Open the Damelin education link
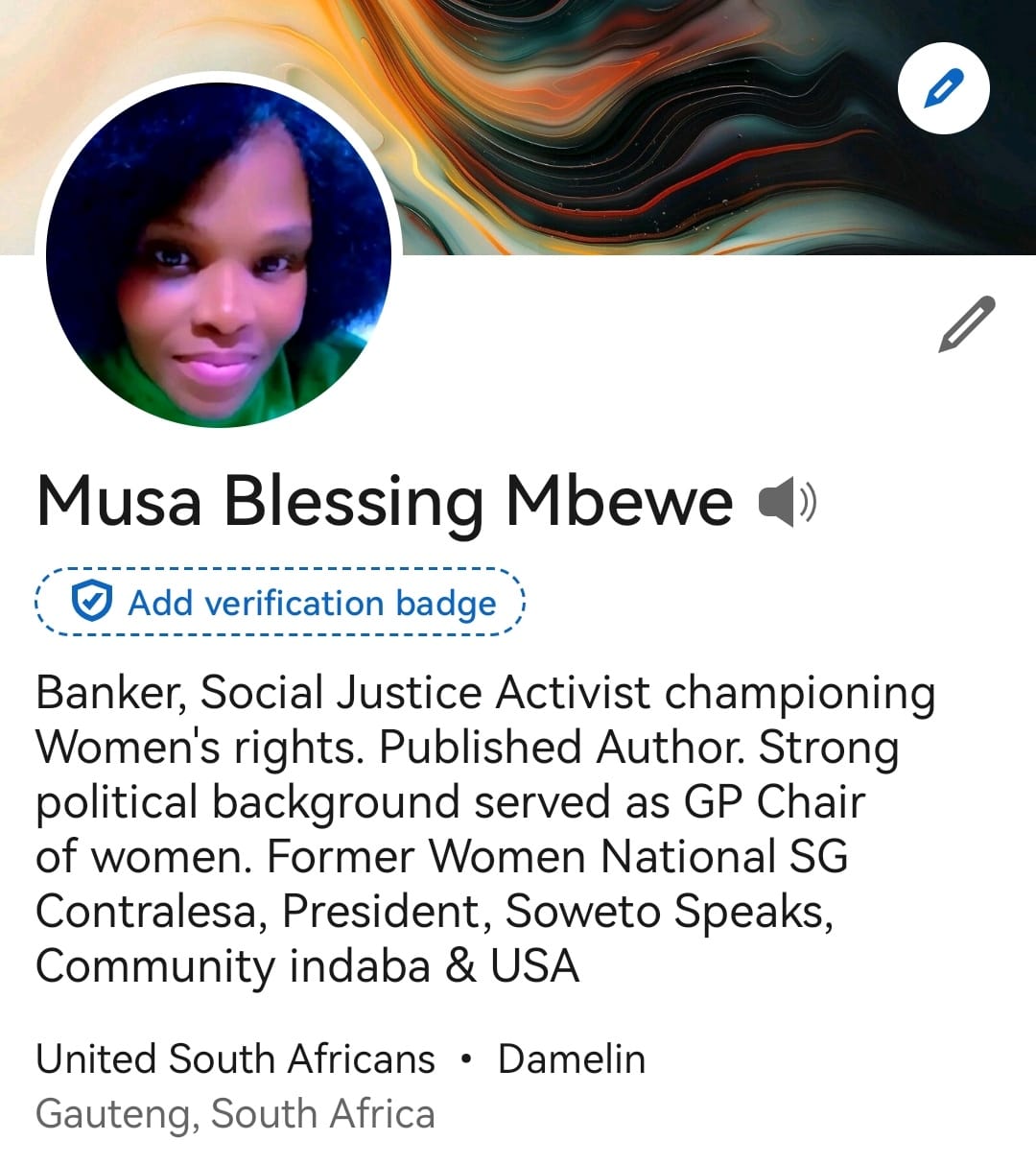Screen dimensions: 1036x1165 point(572,1059)
